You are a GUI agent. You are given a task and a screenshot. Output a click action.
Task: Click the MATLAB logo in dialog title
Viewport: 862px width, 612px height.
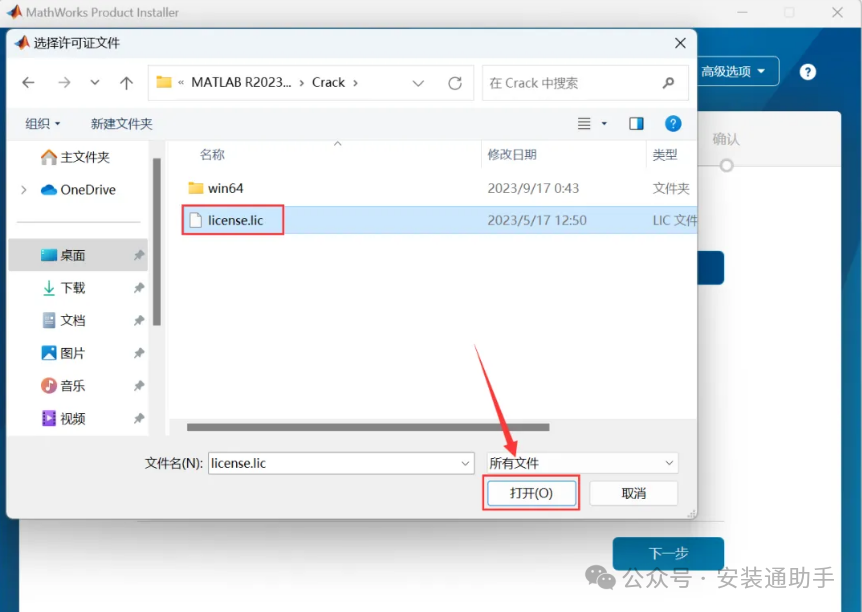pyautogui.click(x=21, y=42)
